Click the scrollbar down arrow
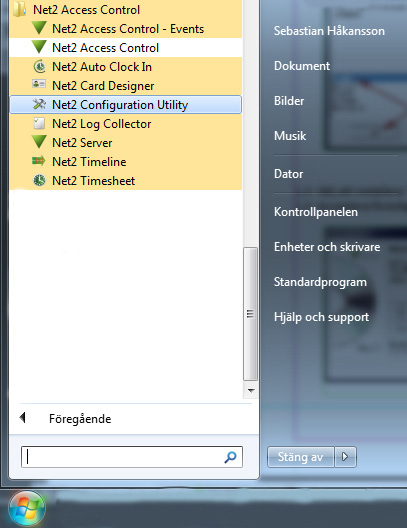The height and width of the screenshot is (528, 407). 251,390
